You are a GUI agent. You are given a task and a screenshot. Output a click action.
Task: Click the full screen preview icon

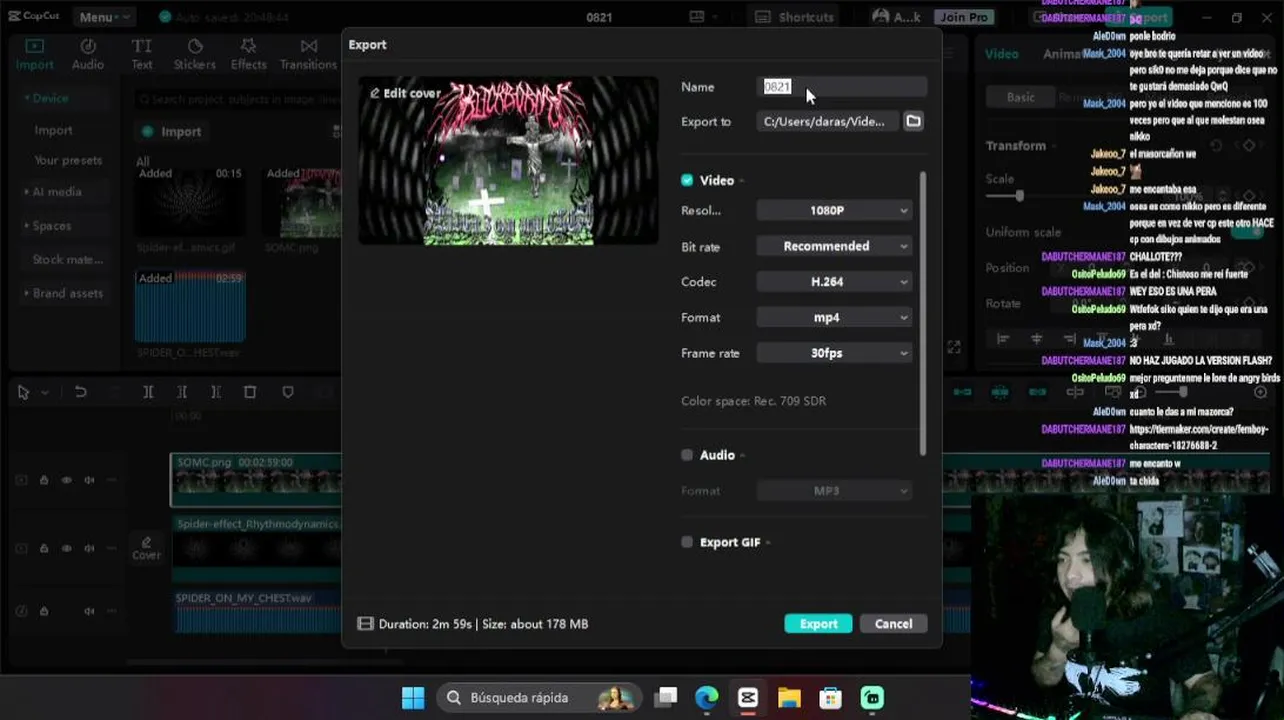click(954, 347)
